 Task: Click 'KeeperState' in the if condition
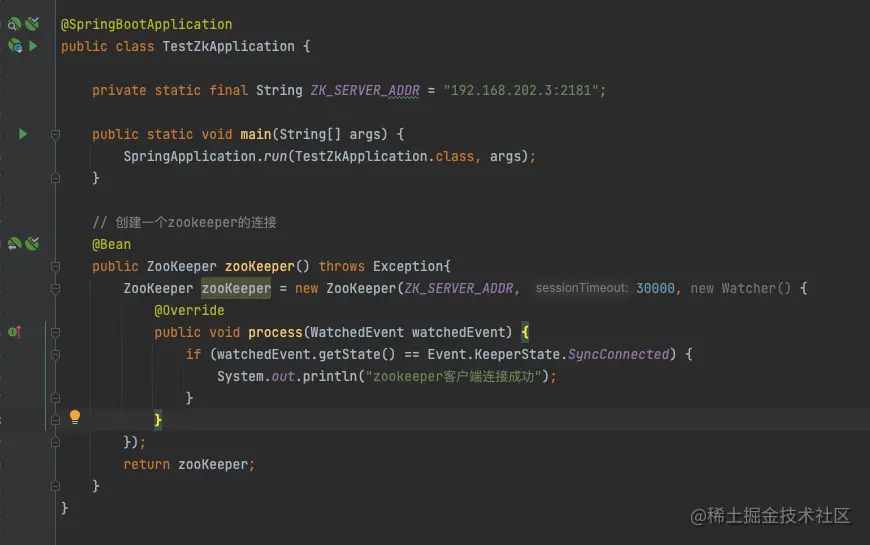click(x=517, y=354)
